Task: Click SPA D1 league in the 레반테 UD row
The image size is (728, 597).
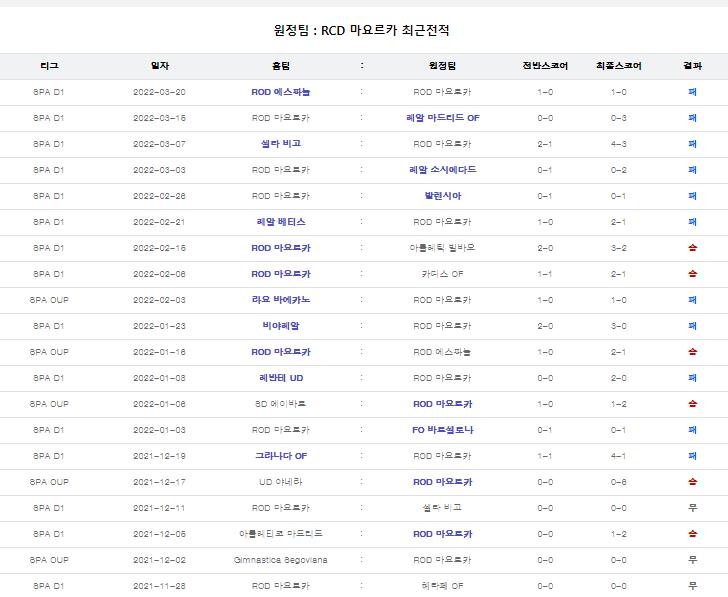Action: (49, 378)
